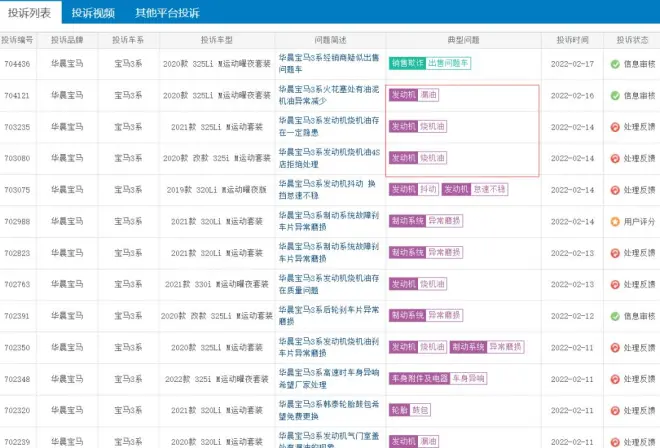
Task: Click green check icon in row 704121
Action: click(x=615, y=96)
